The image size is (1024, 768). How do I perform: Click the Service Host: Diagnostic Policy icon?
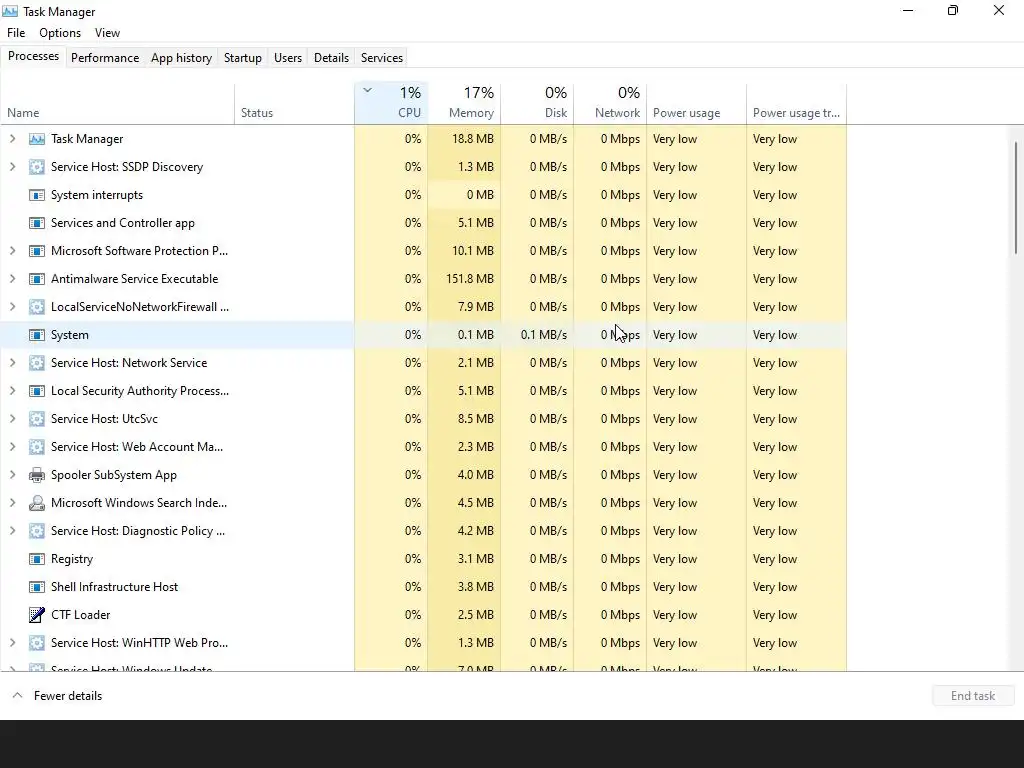coord(37,531)
